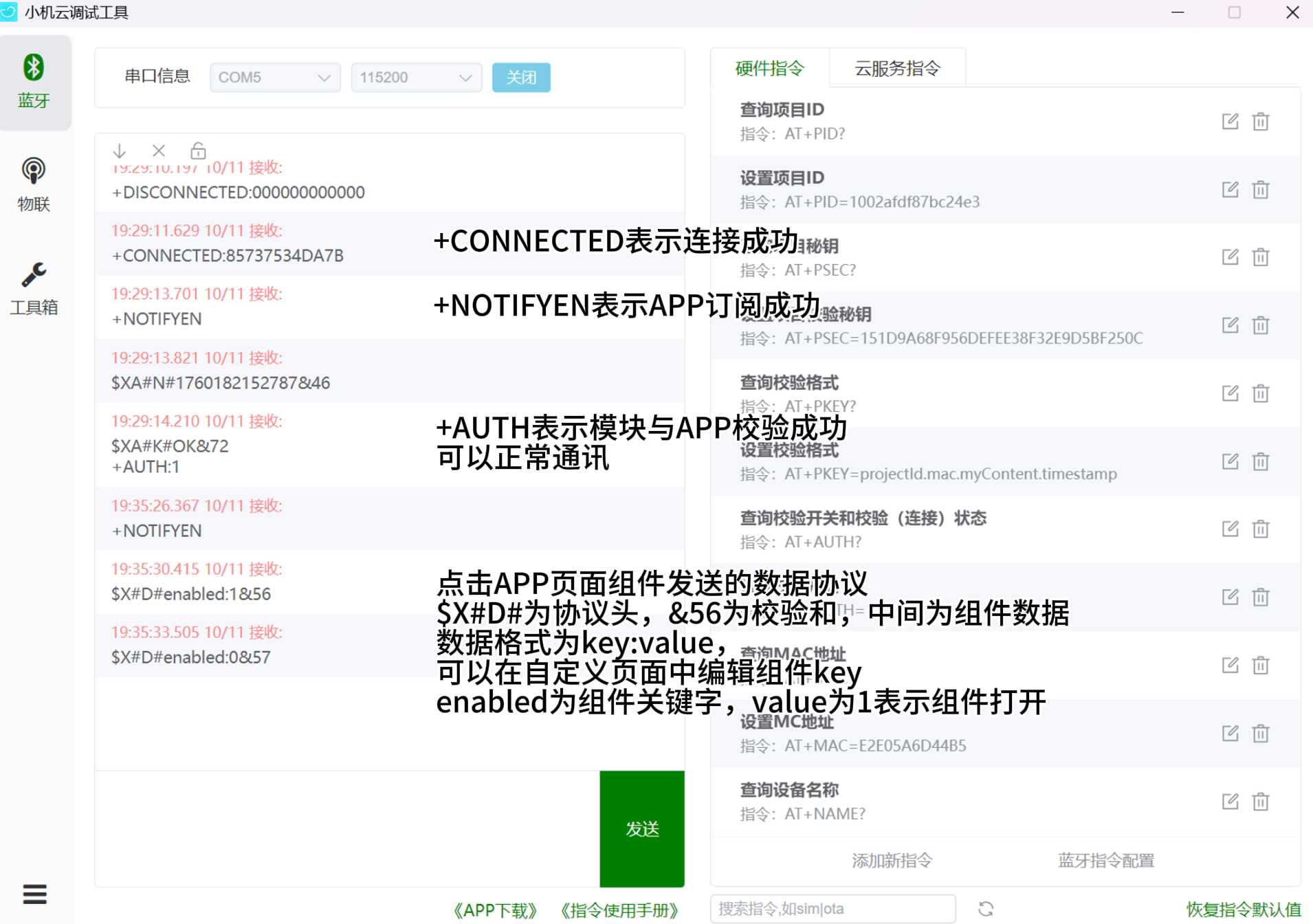Edit the 查询项目ID command

(x=1230, y=122)
